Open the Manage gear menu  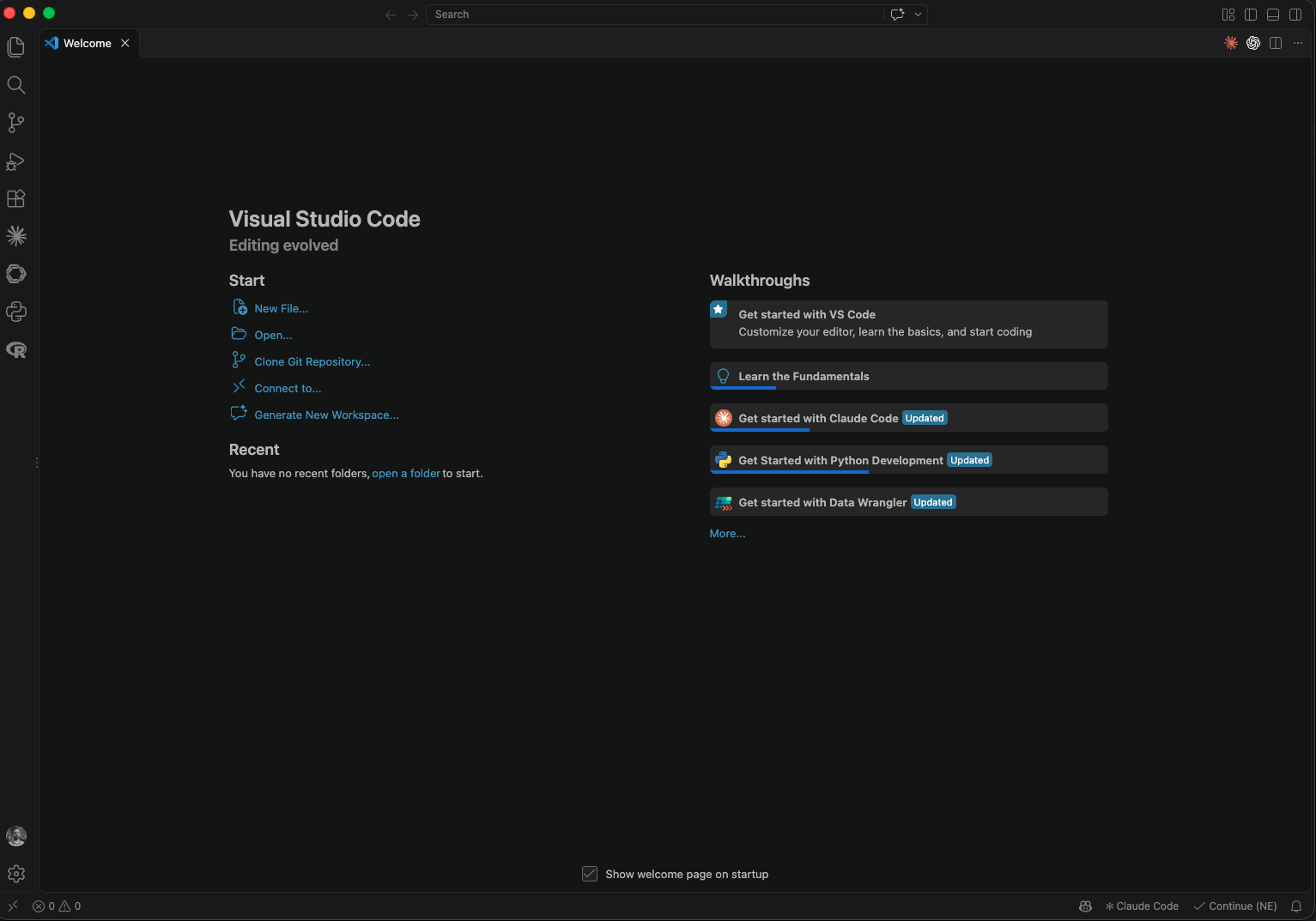(16, 874)
